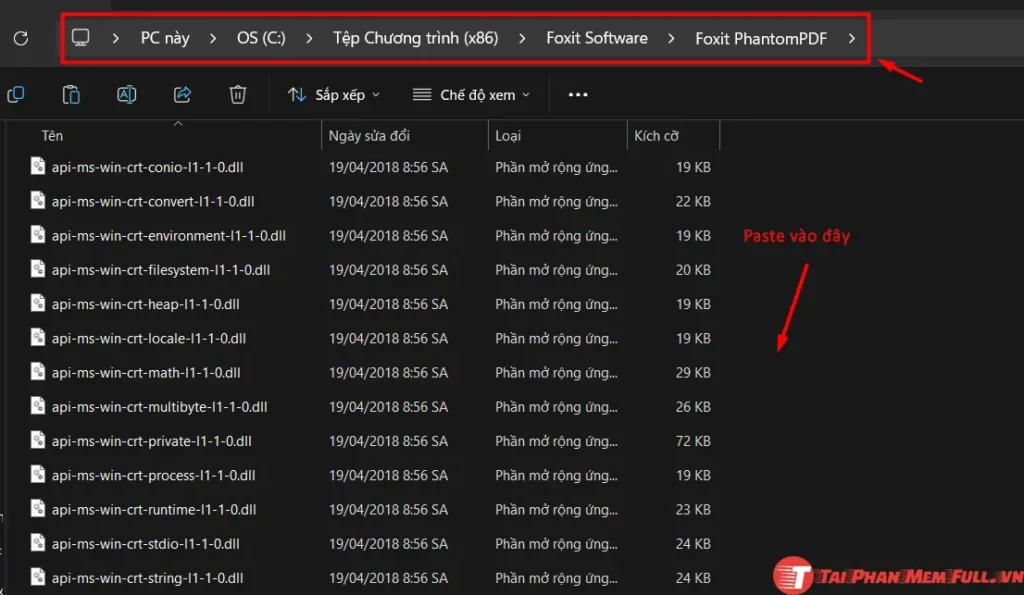Click the Delete (trash) icon in the toolbar
1024x595 pixels.
tap(237, 94)
